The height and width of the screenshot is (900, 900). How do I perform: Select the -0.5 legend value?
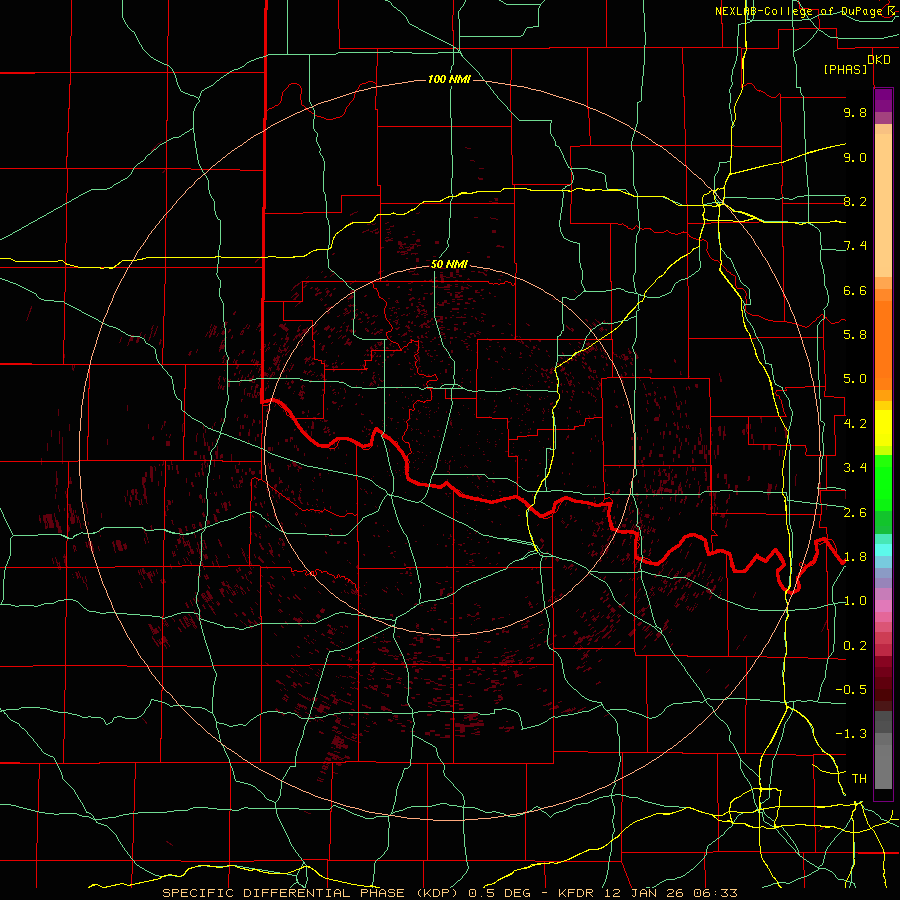tap(851, 690)
